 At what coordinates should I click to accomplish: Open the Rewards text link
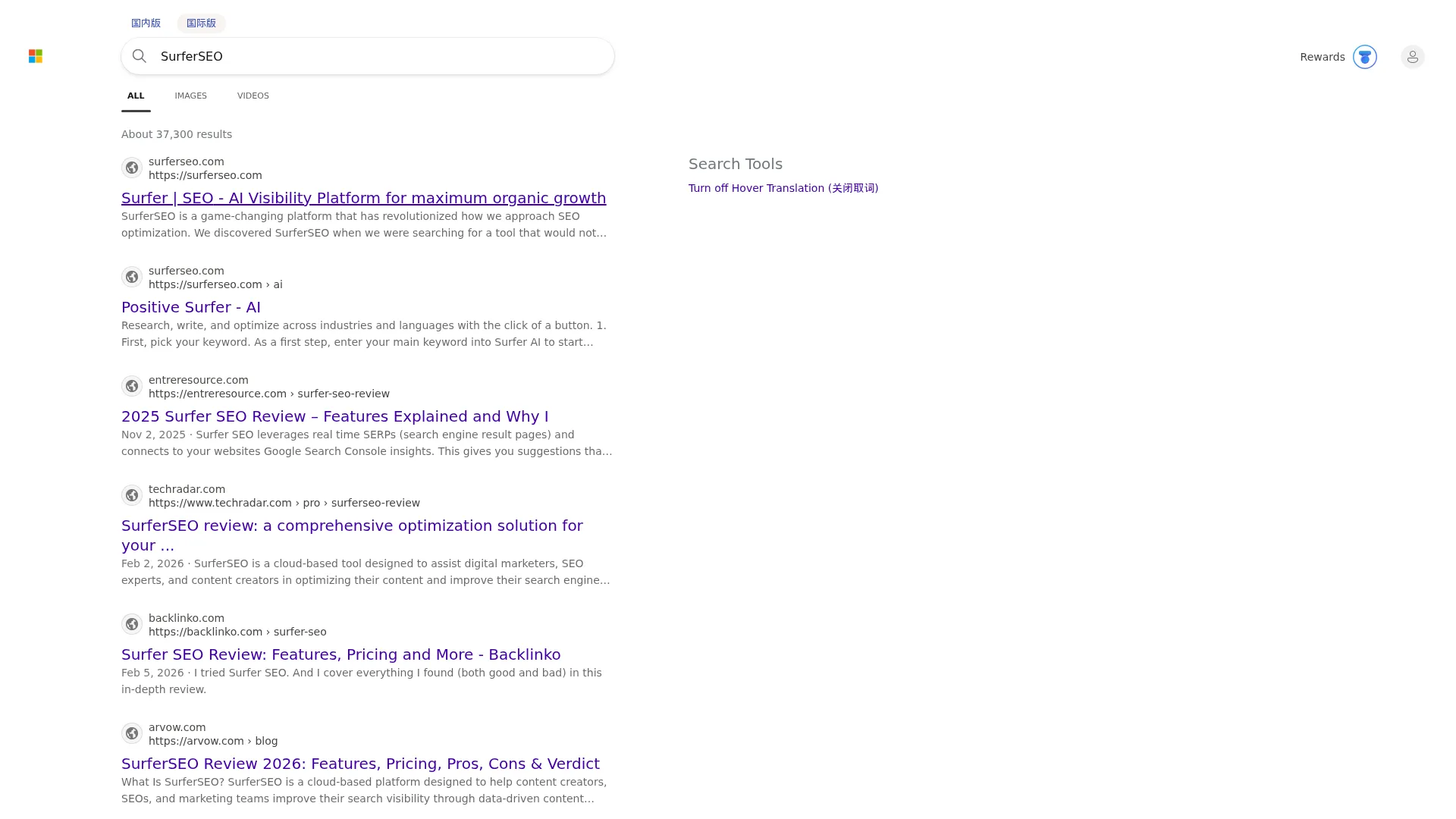tap(1323, 57)
